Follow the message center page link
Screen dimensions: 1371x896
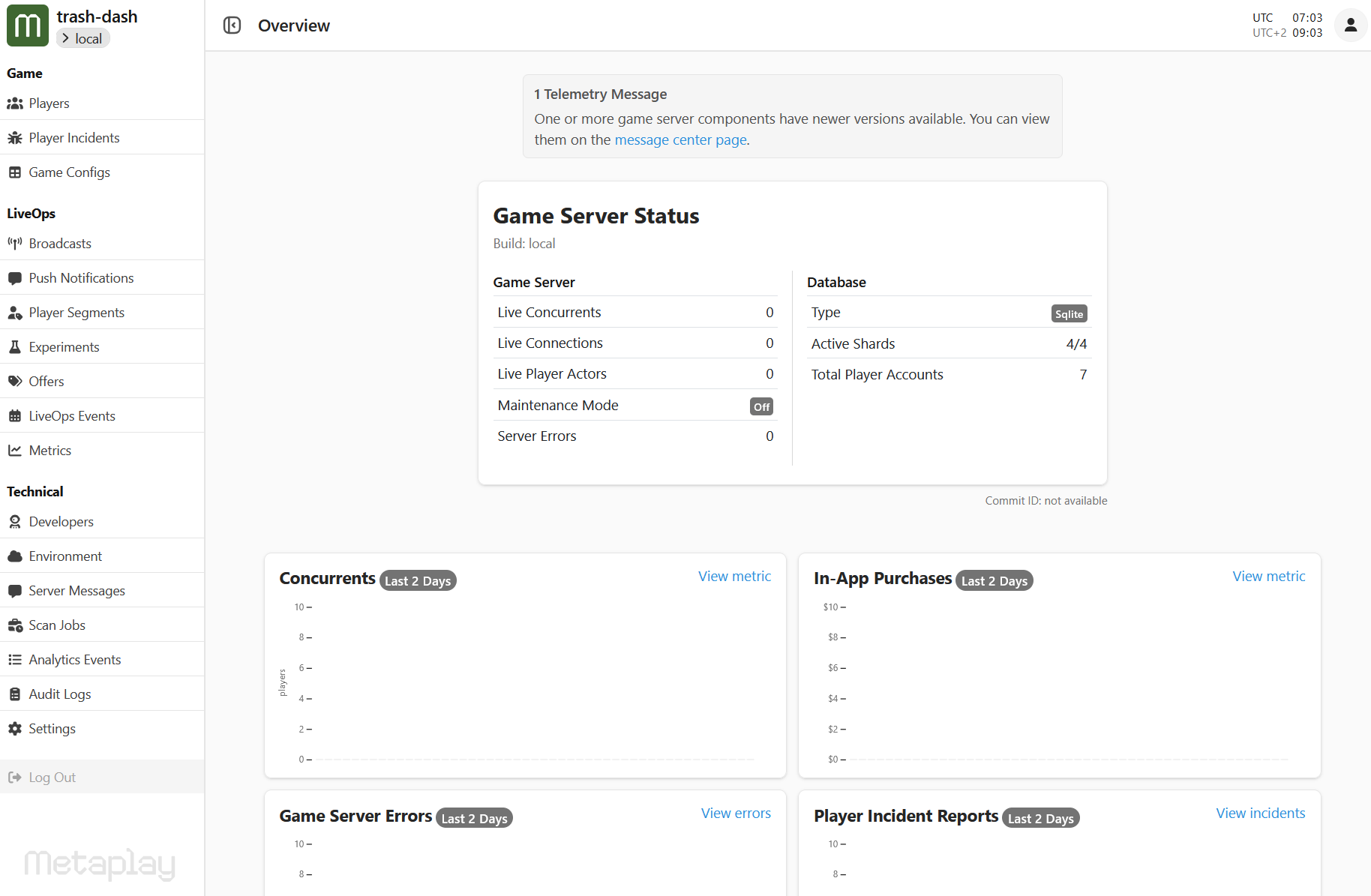coord(680,140)
